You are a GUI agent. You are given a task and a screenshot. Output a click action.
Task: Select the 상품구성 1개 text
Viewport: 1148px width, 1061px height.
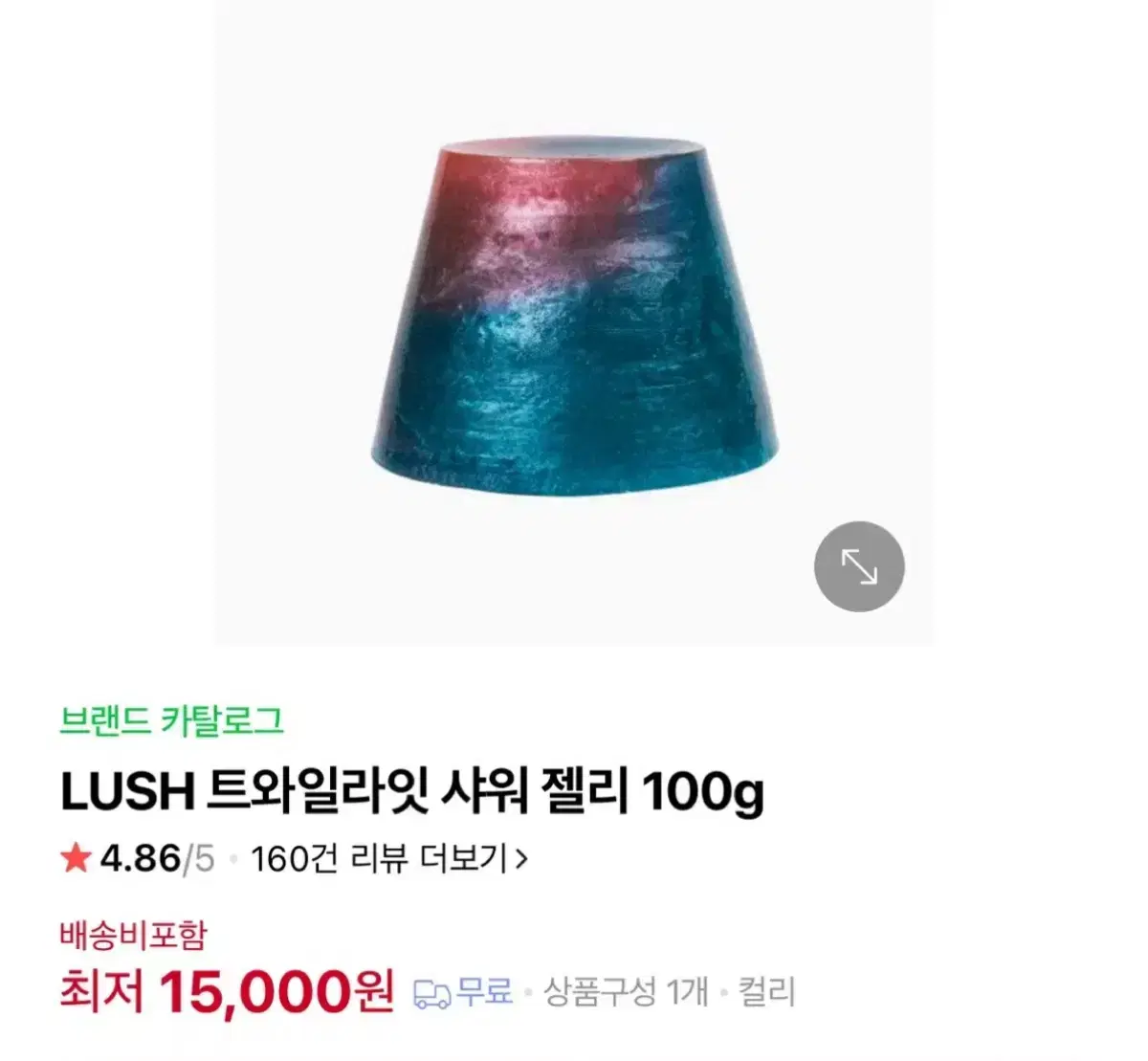click(x=627, y=992)
